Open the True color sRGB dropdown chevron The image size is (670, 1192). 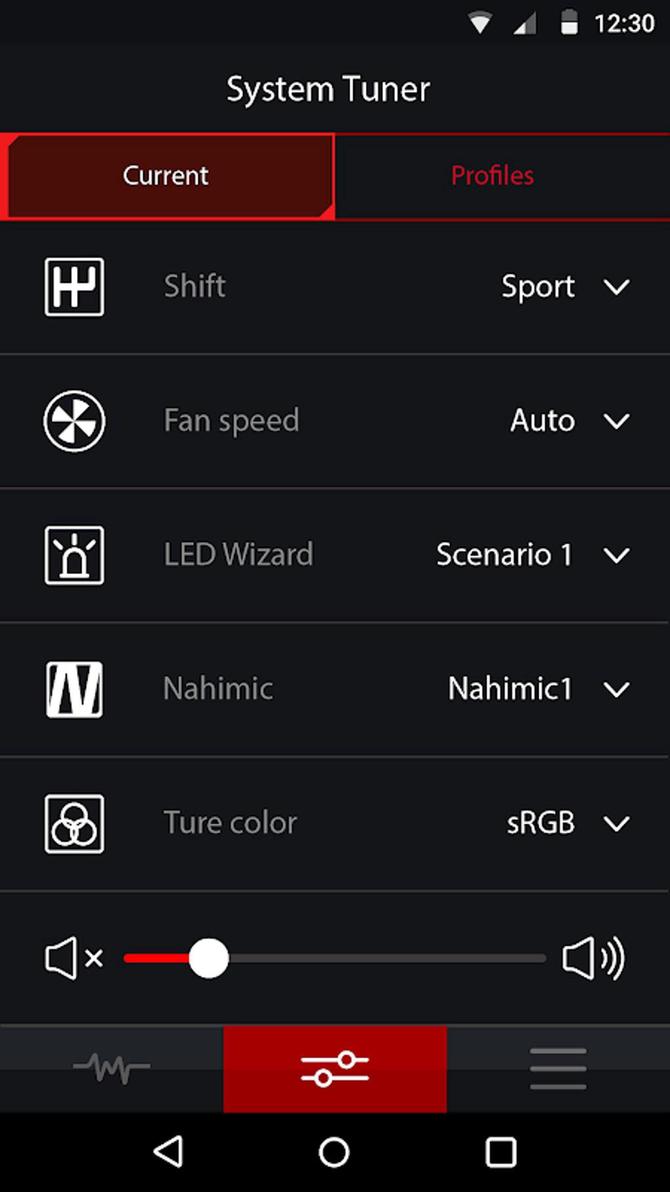point(617,823)
